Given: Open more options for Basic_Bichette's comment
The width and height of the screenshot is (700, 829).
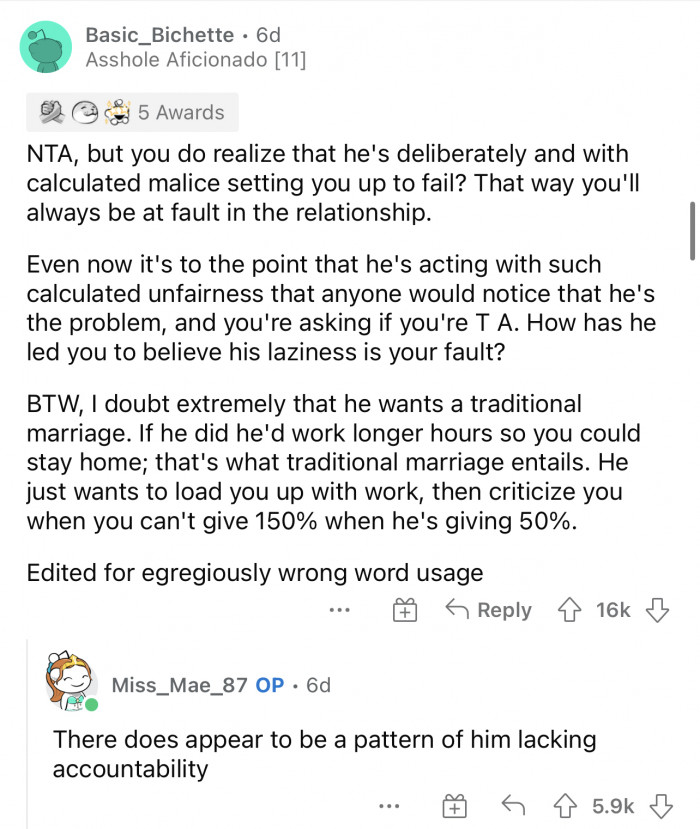Looking at the screenshot, I should 339,610.
